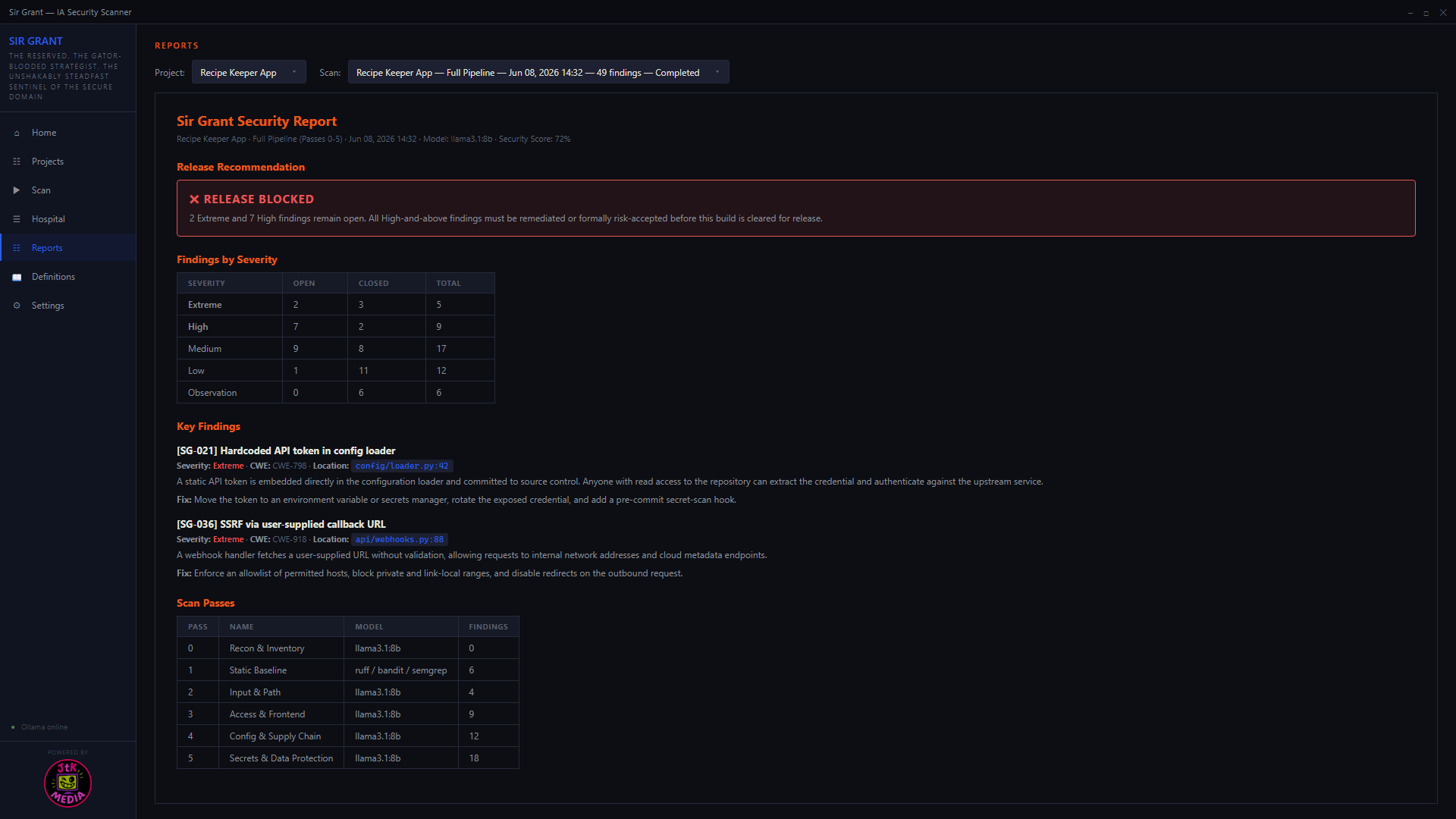Image resolution: width=1456 pixels, height=819 pixels.
Task: Click the Scan play icon
Action: (17, 190)
